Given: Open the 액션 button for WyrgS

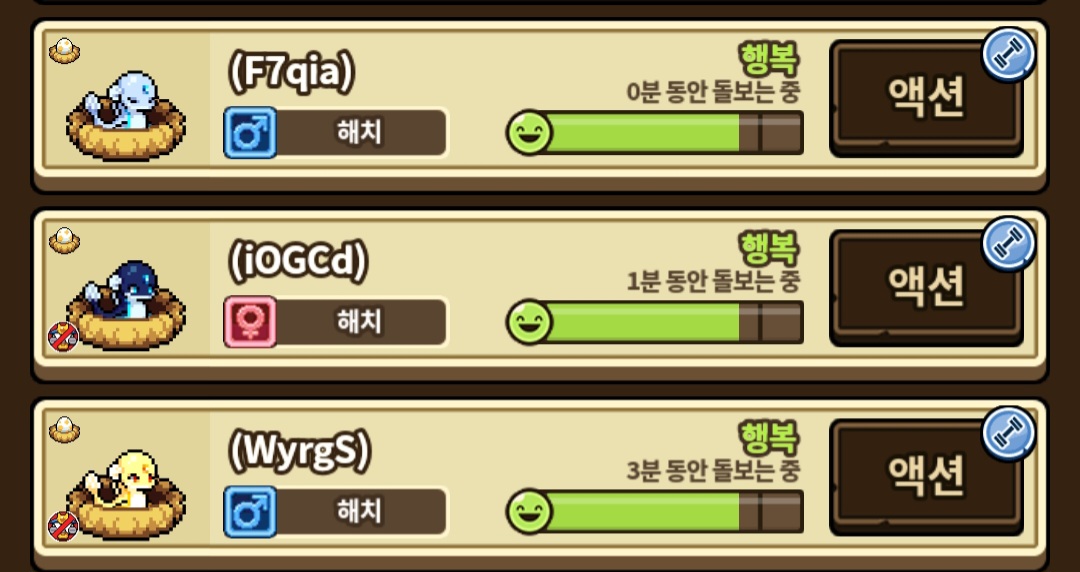Looking at the screenshot, I should tap(926, 476).
